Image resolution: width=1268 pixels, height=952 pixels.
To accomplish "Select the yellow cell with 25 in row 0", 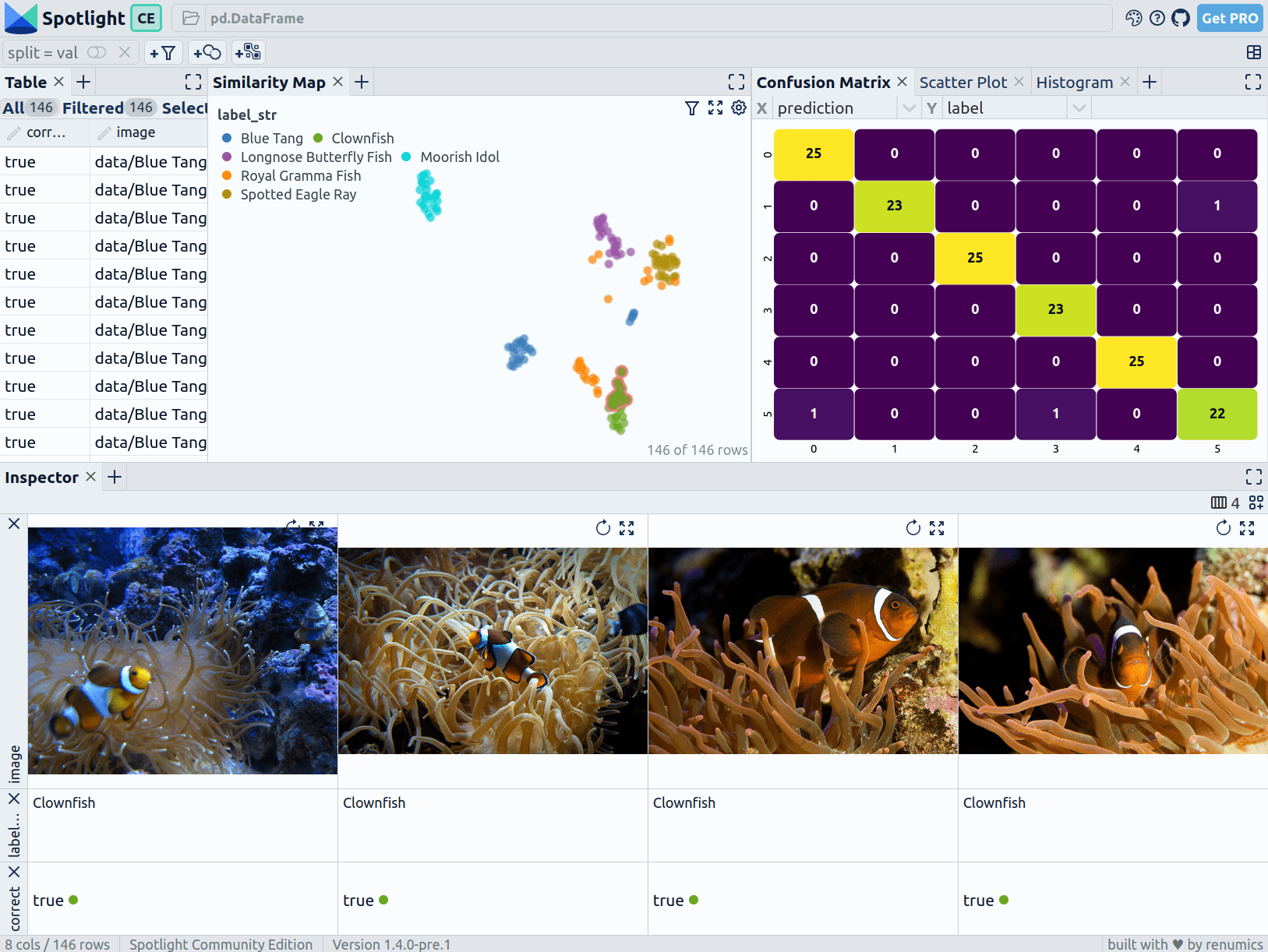I will (x=814, y=154).
